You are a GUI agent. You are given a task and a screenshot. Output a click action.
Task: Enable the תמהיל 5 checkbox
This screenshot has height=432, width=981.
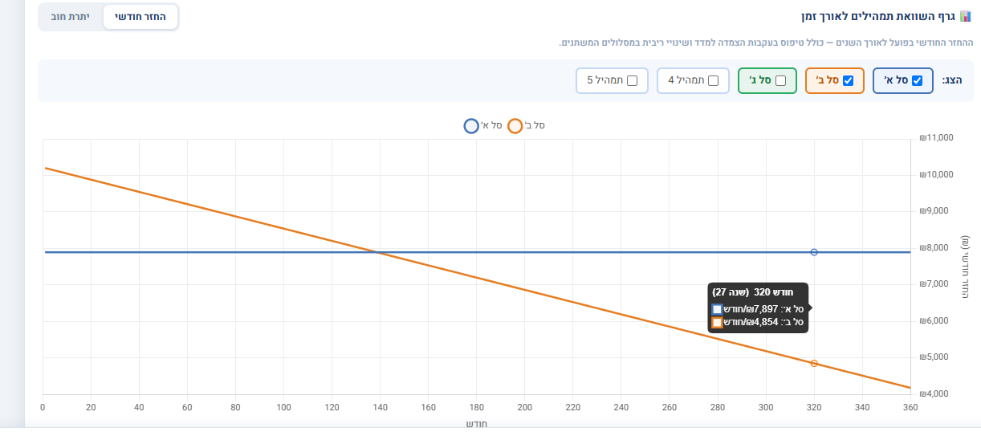632,81
